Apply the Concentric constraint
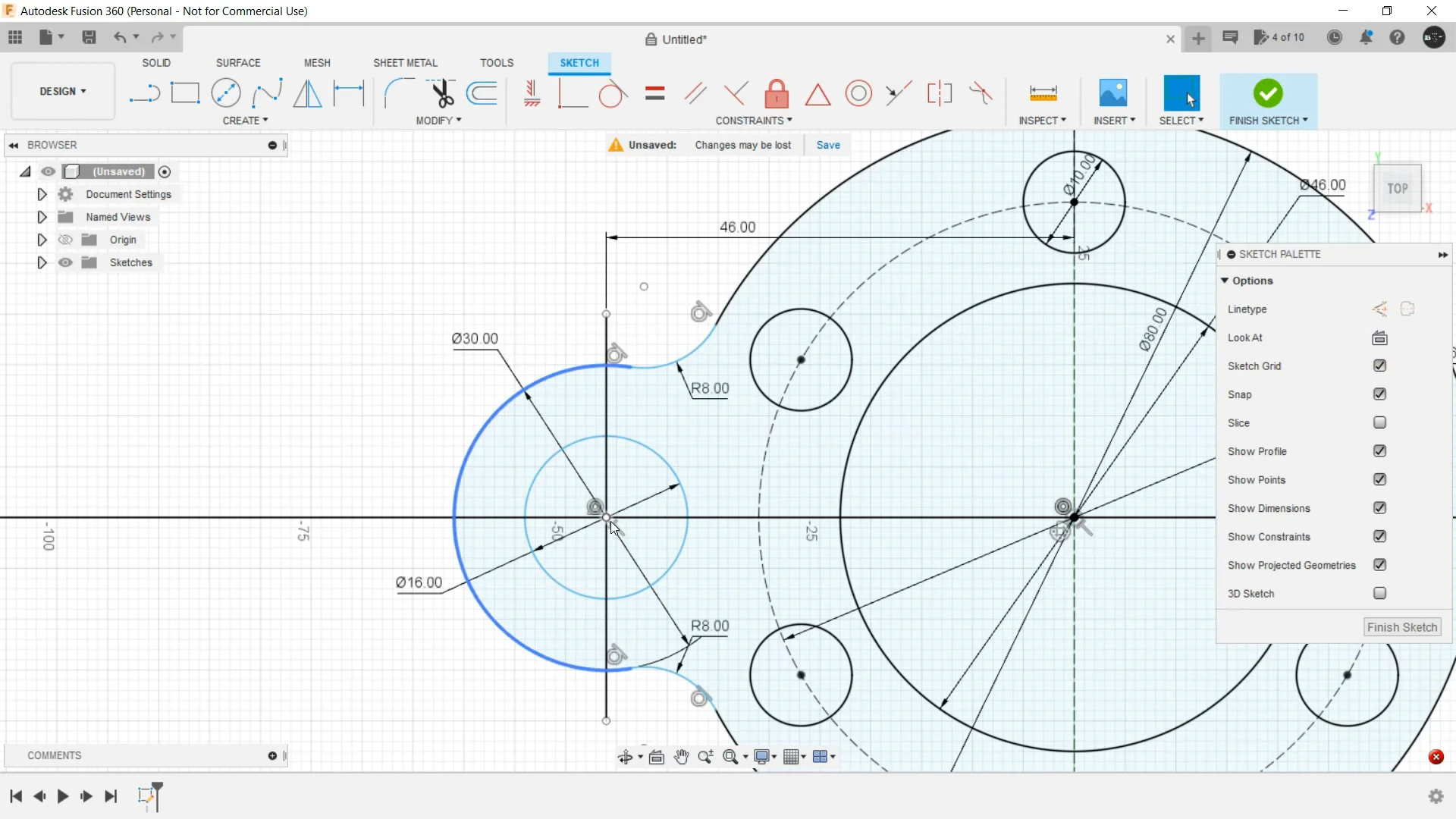1456x819 pixels. click(858, 94)
